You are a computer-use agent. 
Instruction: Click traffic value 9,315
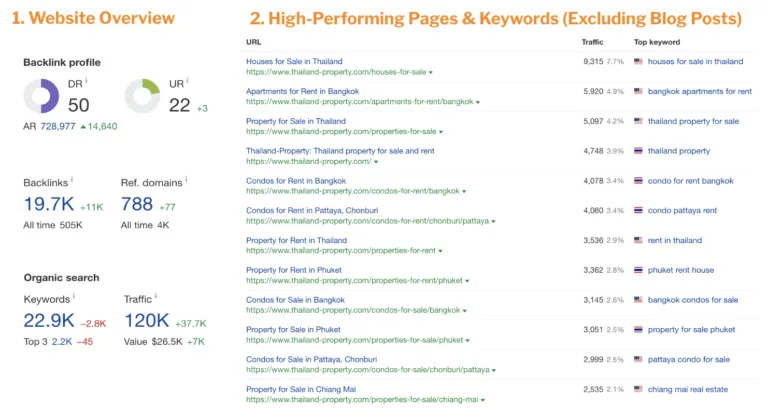[593, 61]
